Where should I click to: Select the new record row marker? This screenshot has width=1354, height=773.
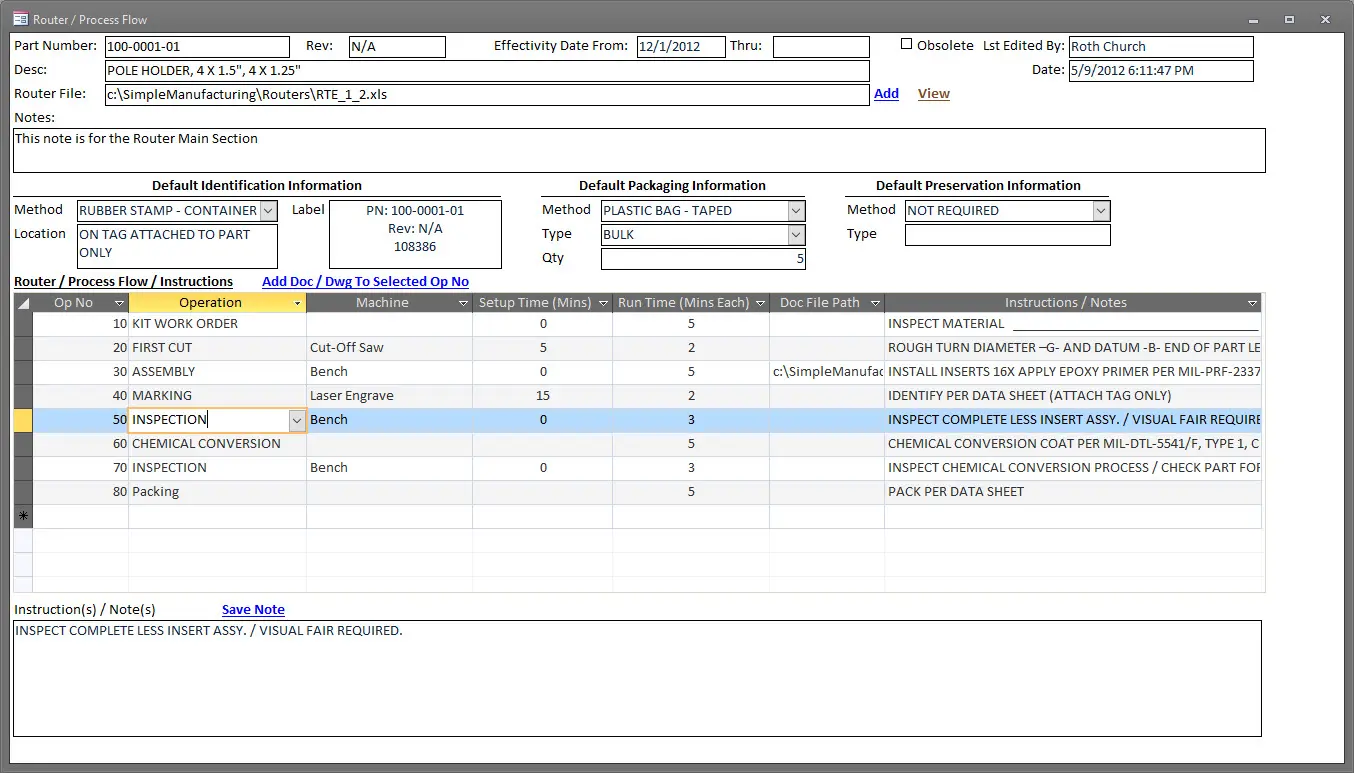pos(23,516)
